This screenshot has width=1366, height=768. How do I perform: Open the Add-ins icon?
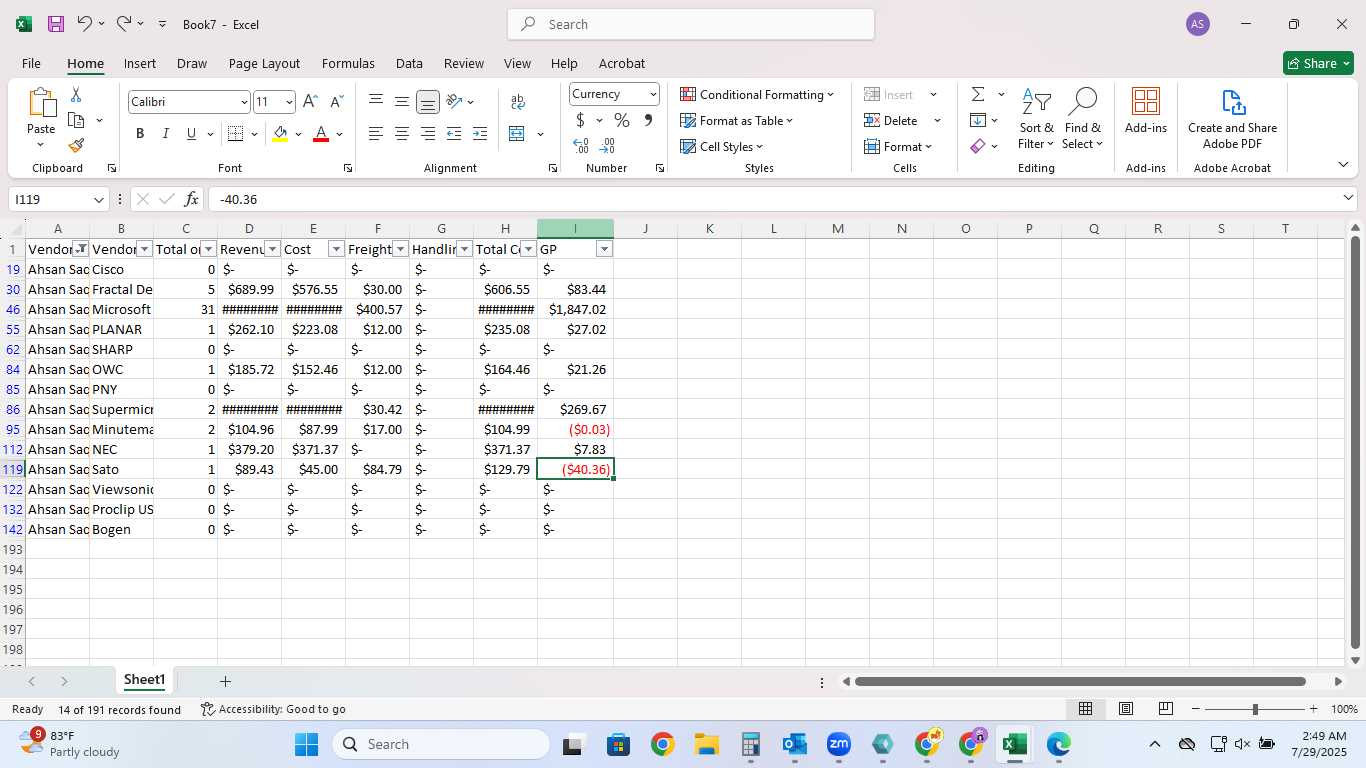(x=1146, y=110)
